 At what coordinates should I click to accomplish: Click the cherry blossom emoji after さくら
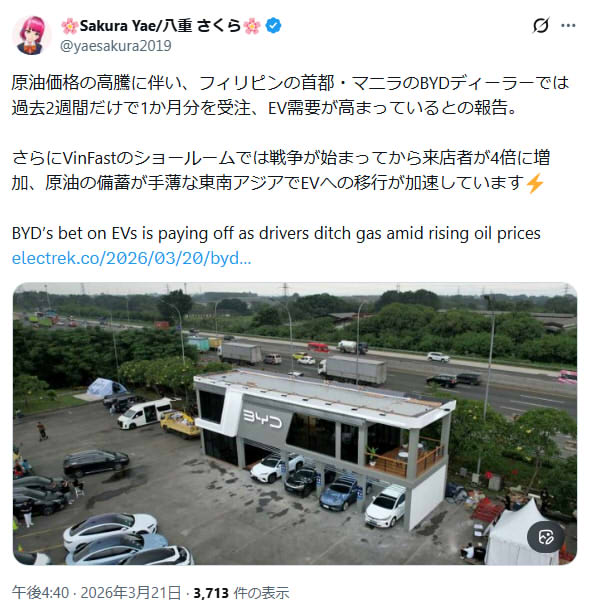[x=252, y=26]
